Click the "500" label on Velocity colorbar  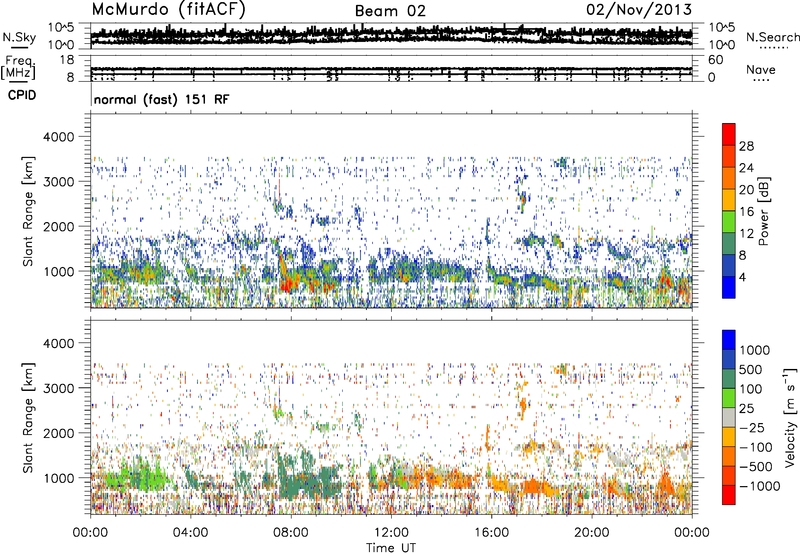[x=751, y=370]
